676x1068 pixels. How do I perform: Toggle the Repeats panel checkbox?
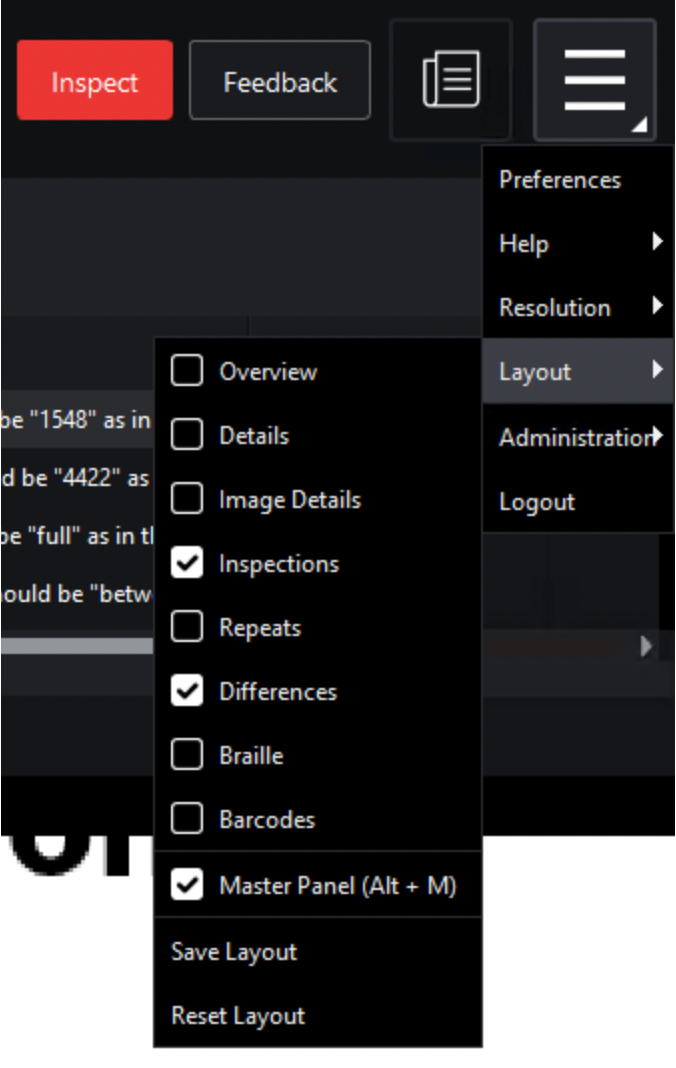tap(187, 627)
